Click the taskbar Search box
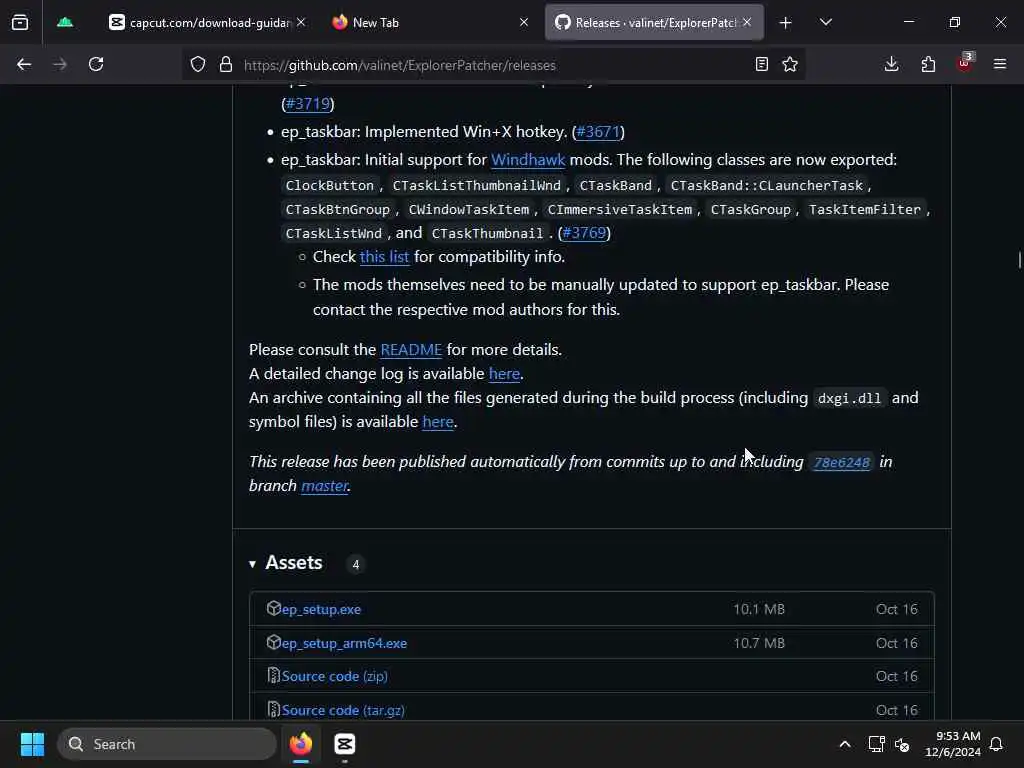The image size is (1024, 768). [x=167, y=744]
